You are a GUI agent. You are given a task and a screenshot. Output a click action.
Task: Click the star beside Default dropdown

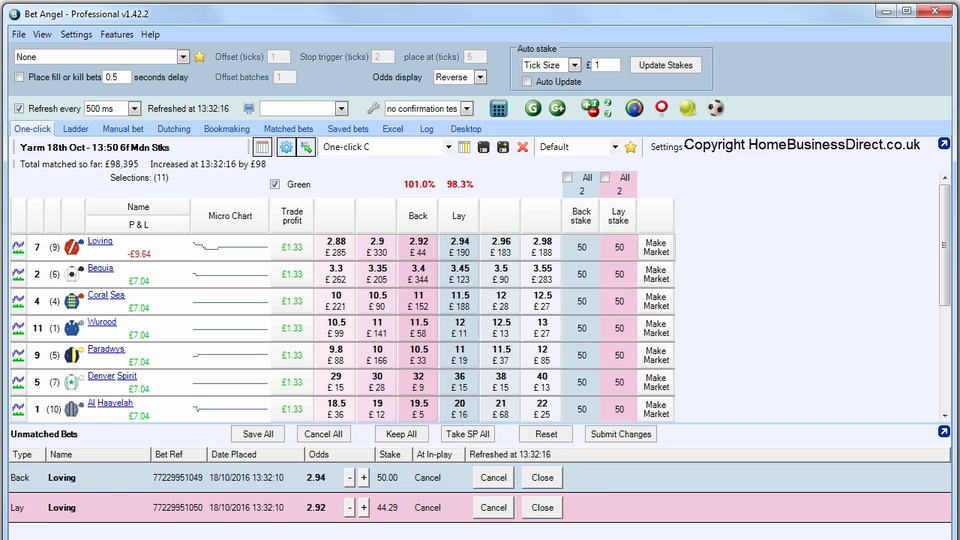click(x=631, y=147)
